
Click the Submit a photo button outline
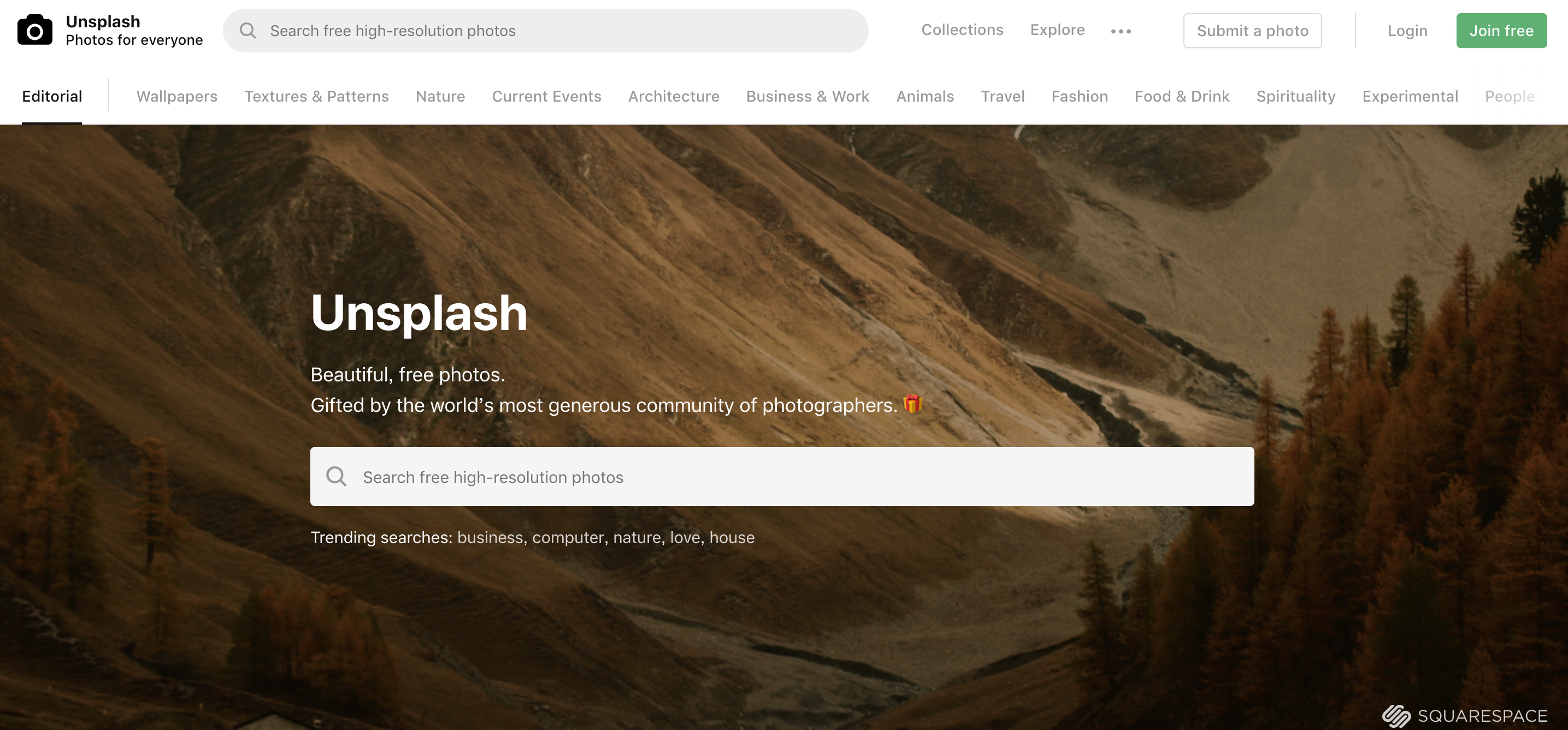pyautogui.click(x=1252, y=30)
